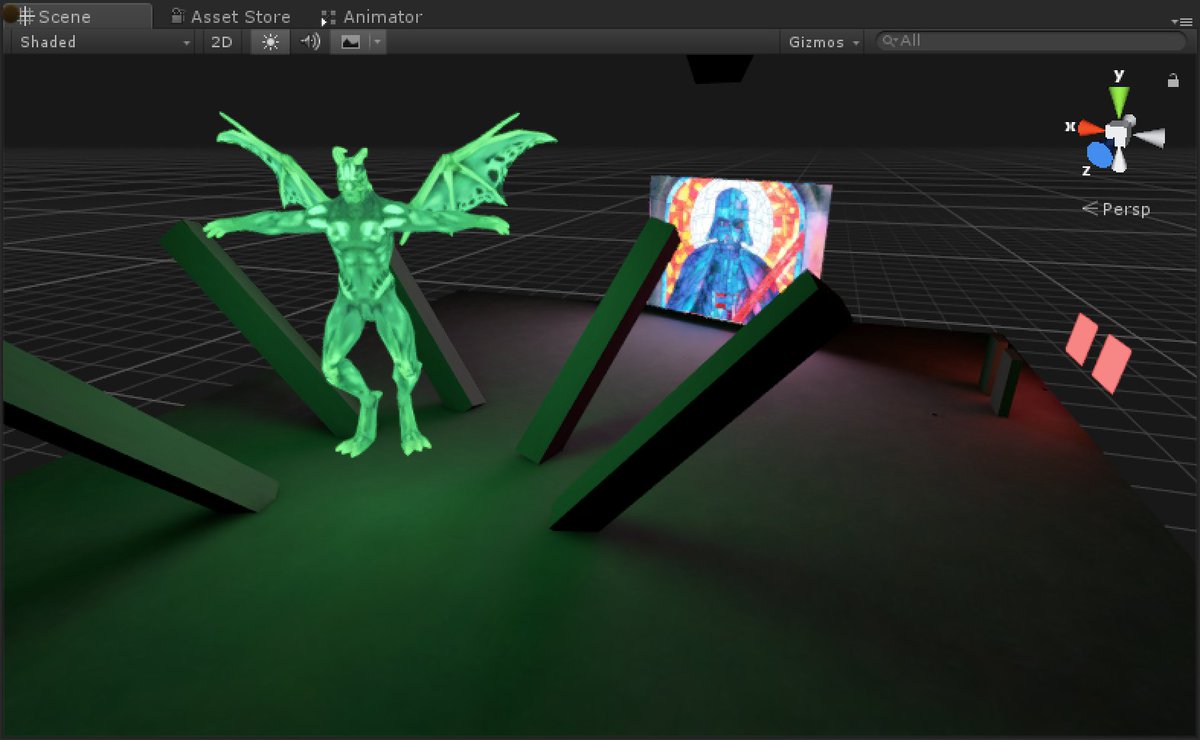The width and height of the screenshot is (1200, 740).
Task: Open the Asset Store tab
Action: click(230, 16)
